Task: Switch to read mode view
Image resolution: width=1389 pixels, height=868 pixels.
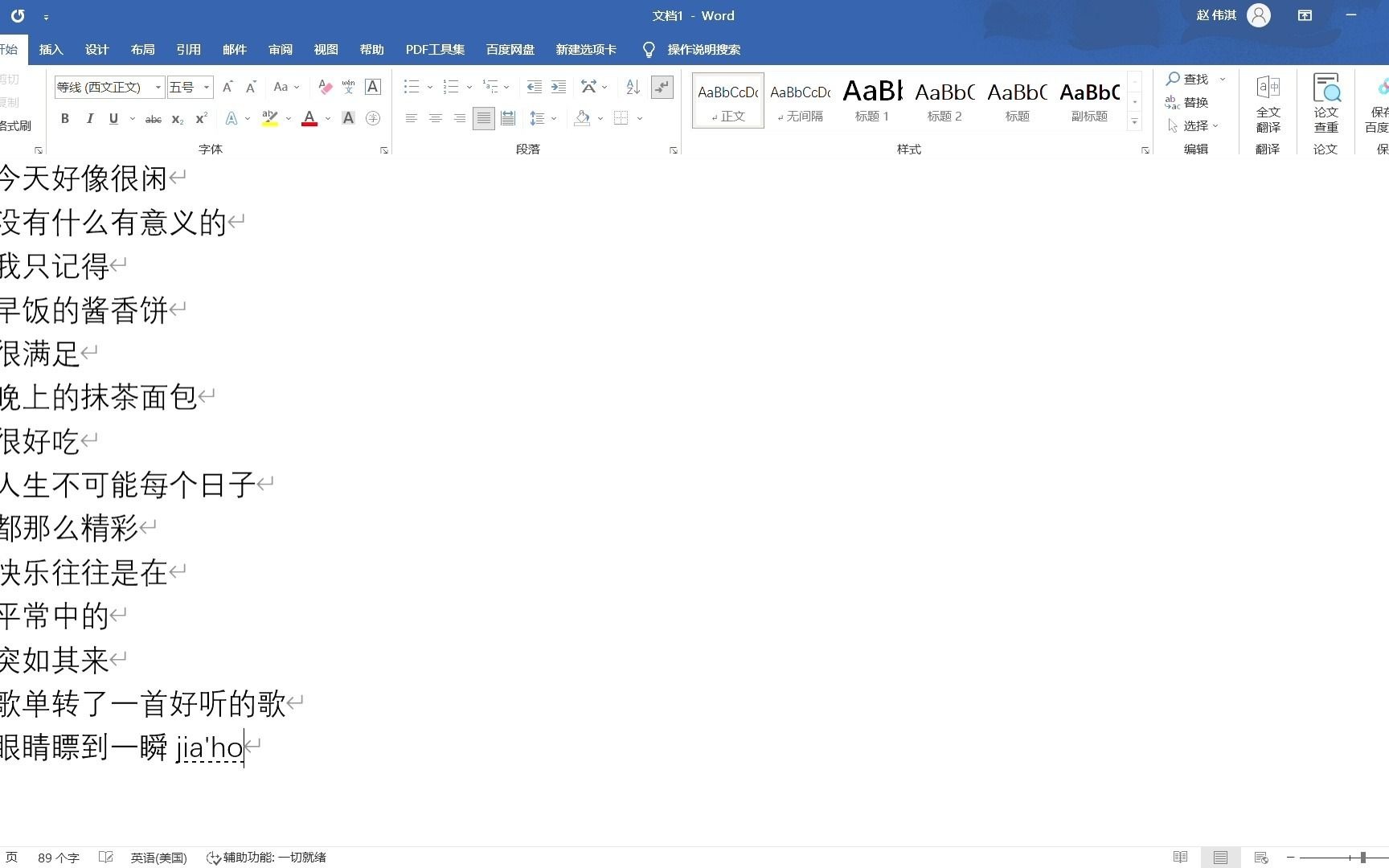Action: [1180, 858]
